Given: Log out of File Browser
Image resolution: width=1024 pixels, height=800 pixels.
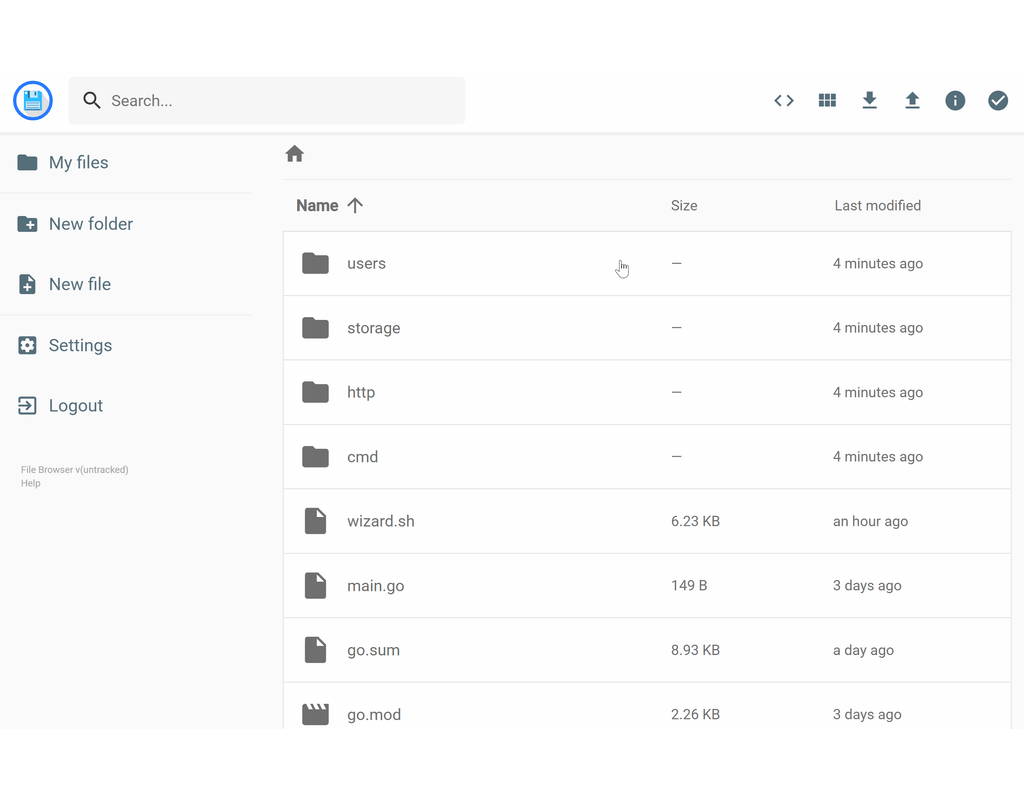Looking at the screenshot, I should click(x=75, y=405).
